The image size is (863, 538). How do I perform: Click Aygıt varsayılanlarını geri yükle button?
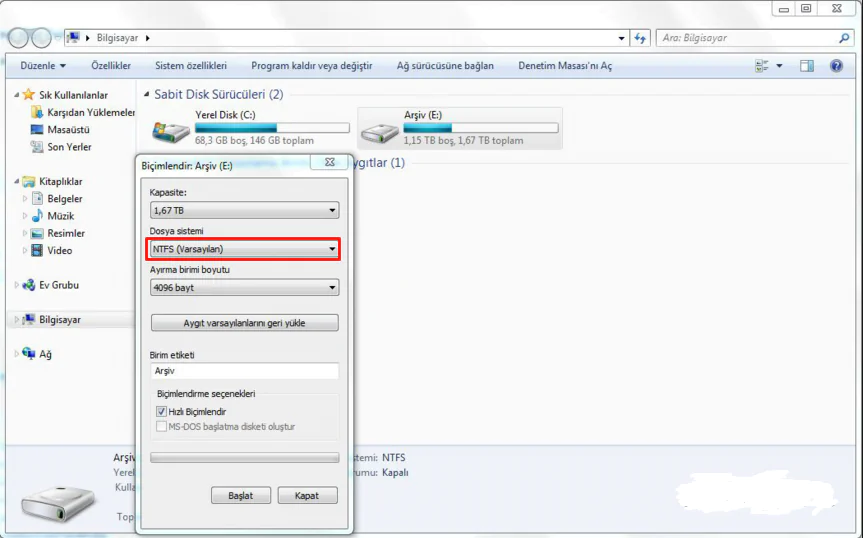[x=244, y=323]
